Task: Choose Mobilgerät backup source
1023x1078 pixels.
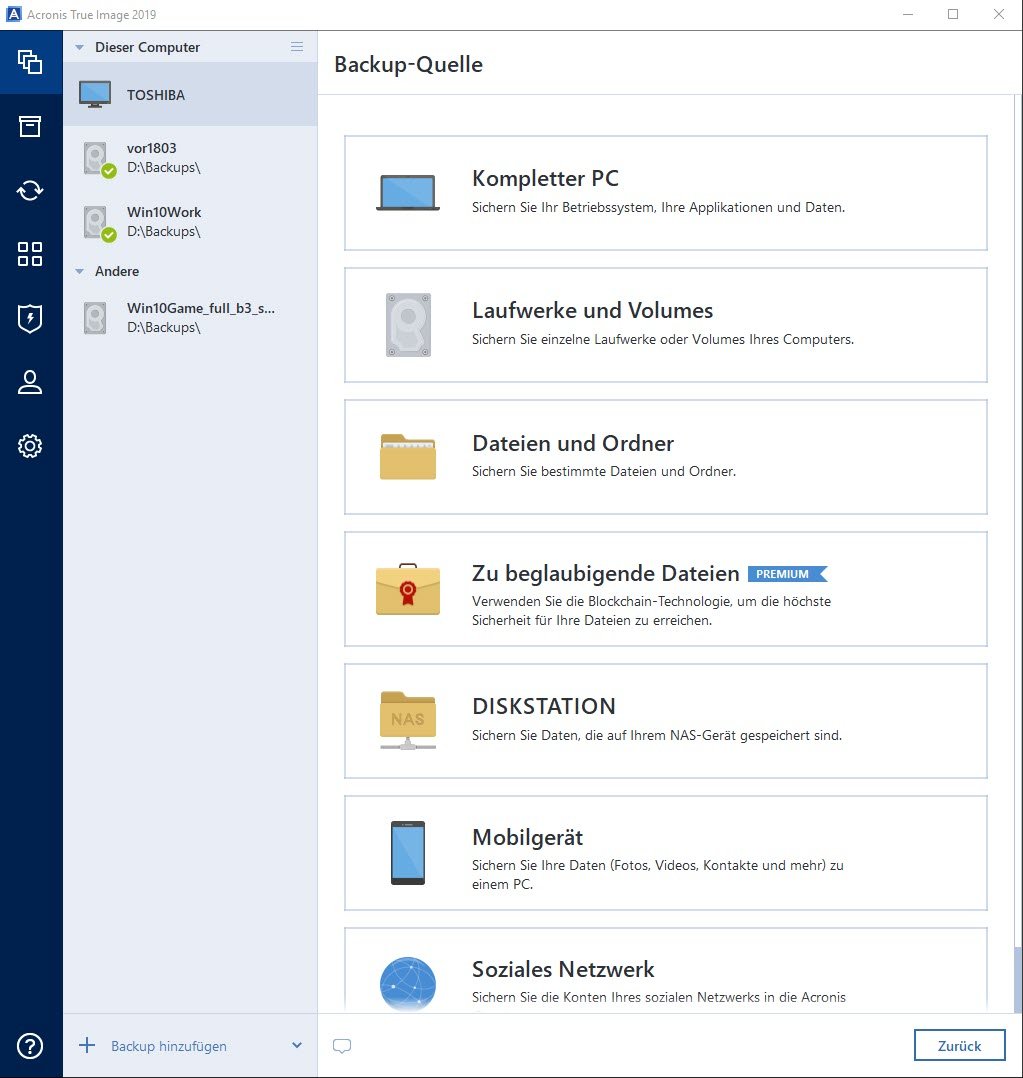Action: (x=666, y=853)
